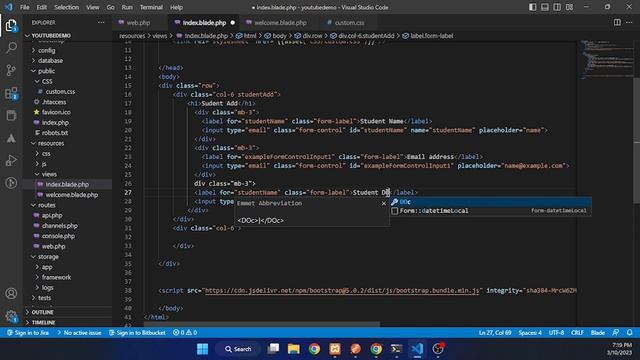Open the Visual Studio Code taskbar icon
Image resolution: width=640 pixels, height=360 pixels.
pos(417,349)
